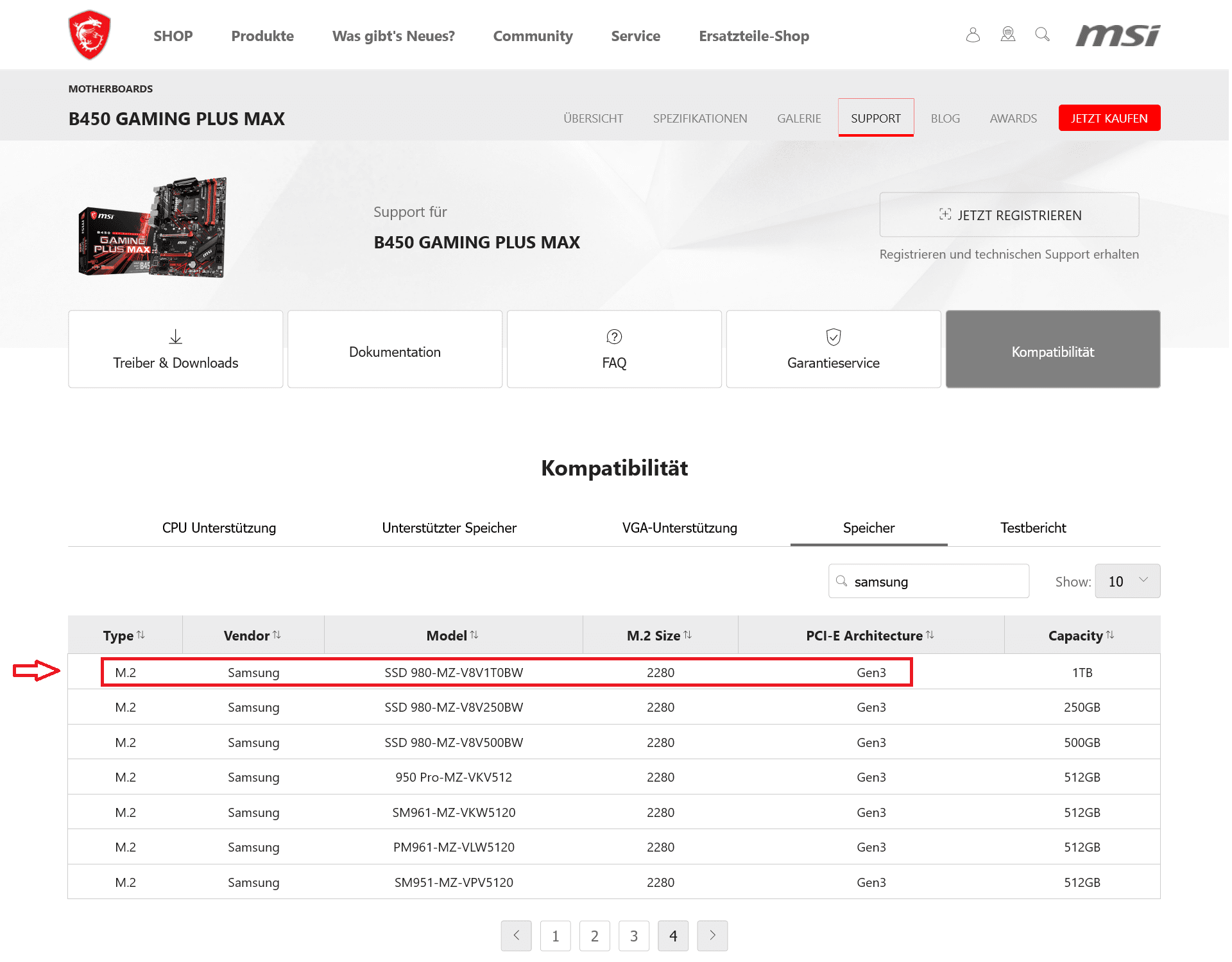Switch to Testbericht tab
The width and height of the screenshot is (1232, 962).
[x=1033, y=528]
